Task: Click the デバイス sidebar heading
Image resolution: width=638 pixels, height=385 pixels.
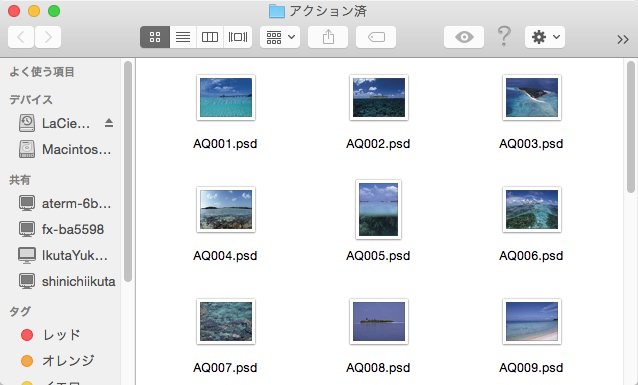Action: (x=31, y=100)
